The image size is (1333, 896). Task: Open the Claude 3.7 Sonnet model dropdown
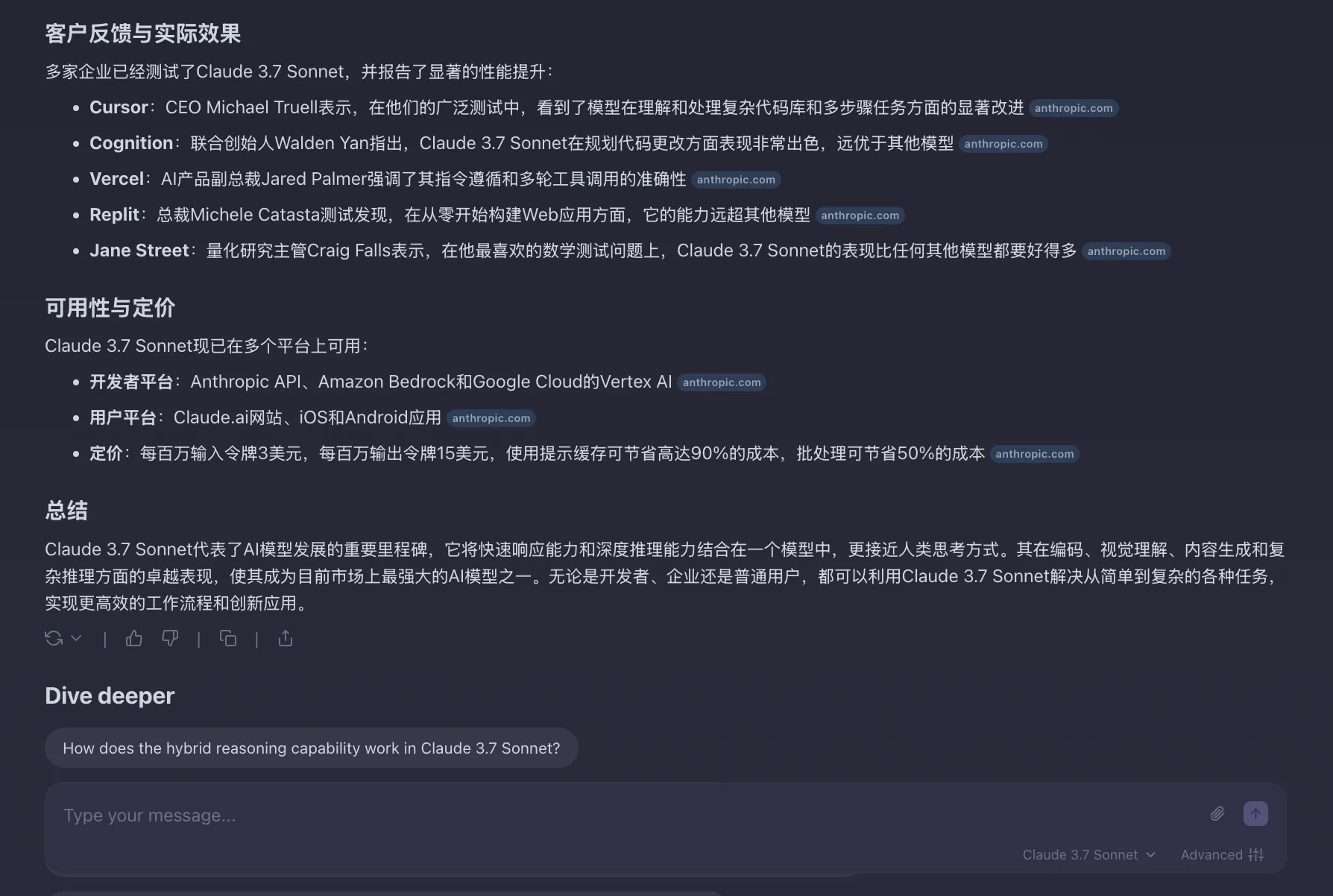pos(1088,854)
